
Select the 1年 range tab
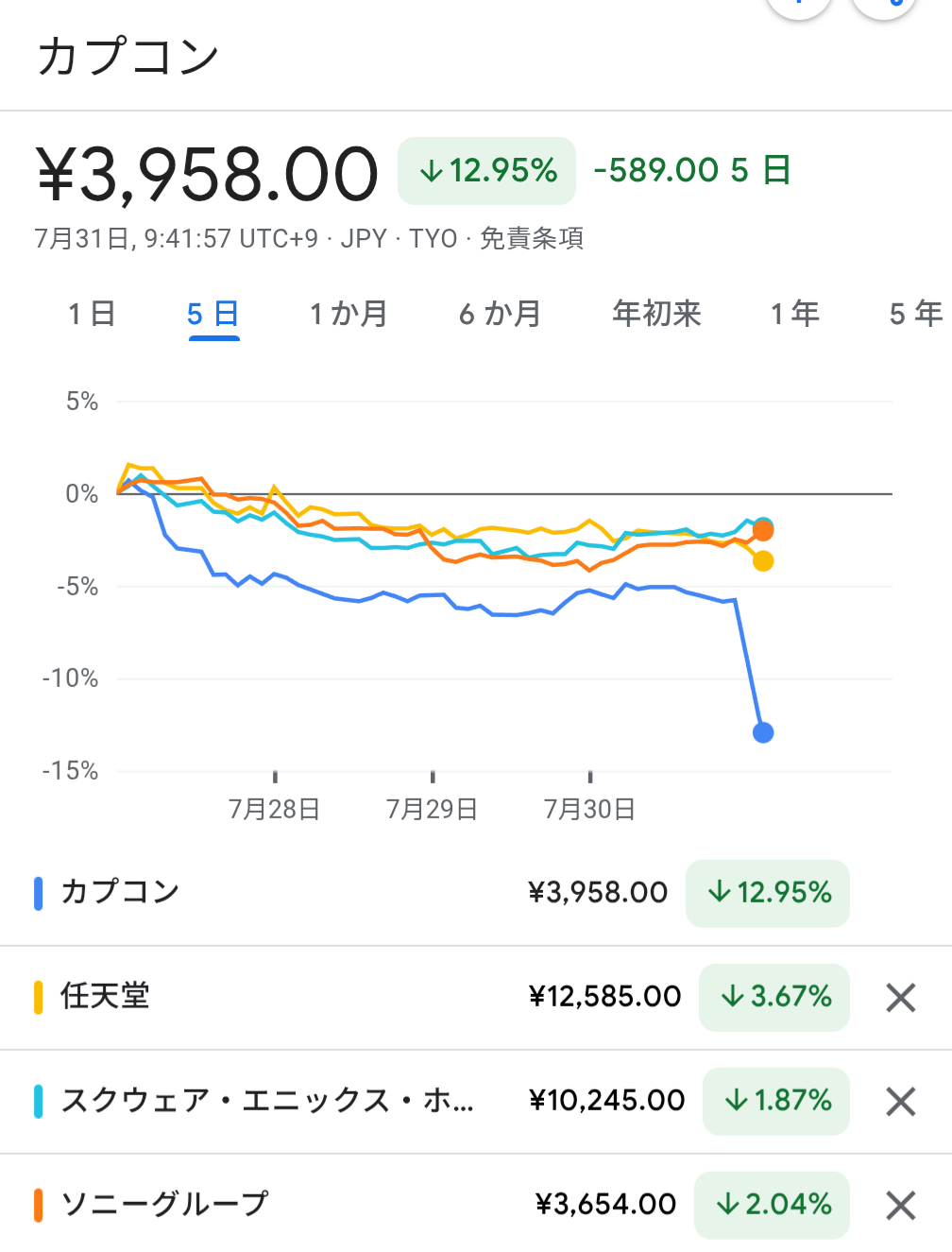click(x=795, y=314)
